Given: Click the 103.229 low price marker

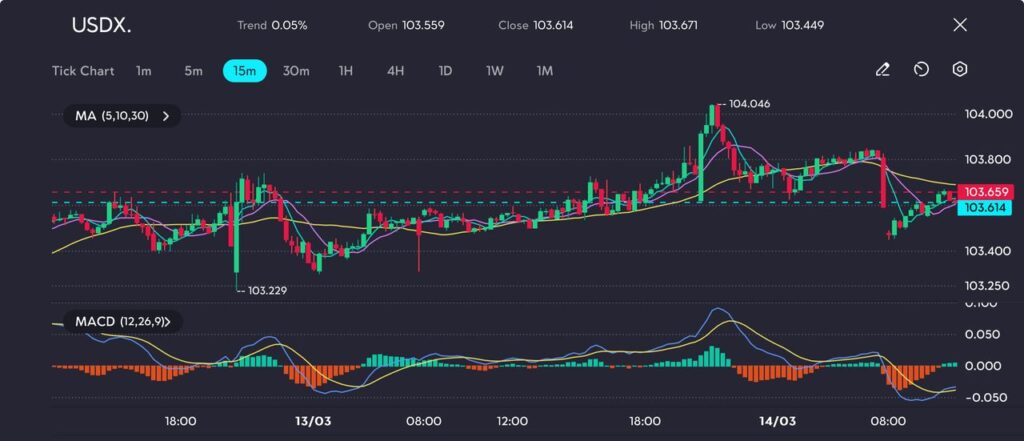Looking at the screenshot, I should pyautogui.click(x=259, y=290).
